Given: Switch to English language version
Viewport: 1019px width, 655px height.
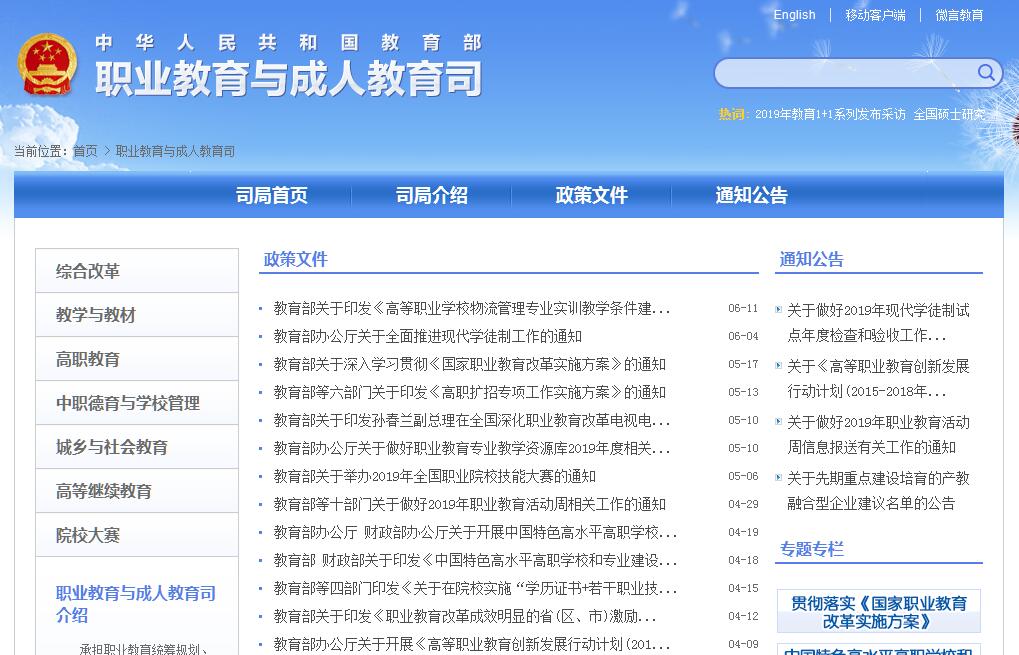Looking at the screenshot, I should pos(794,15).
